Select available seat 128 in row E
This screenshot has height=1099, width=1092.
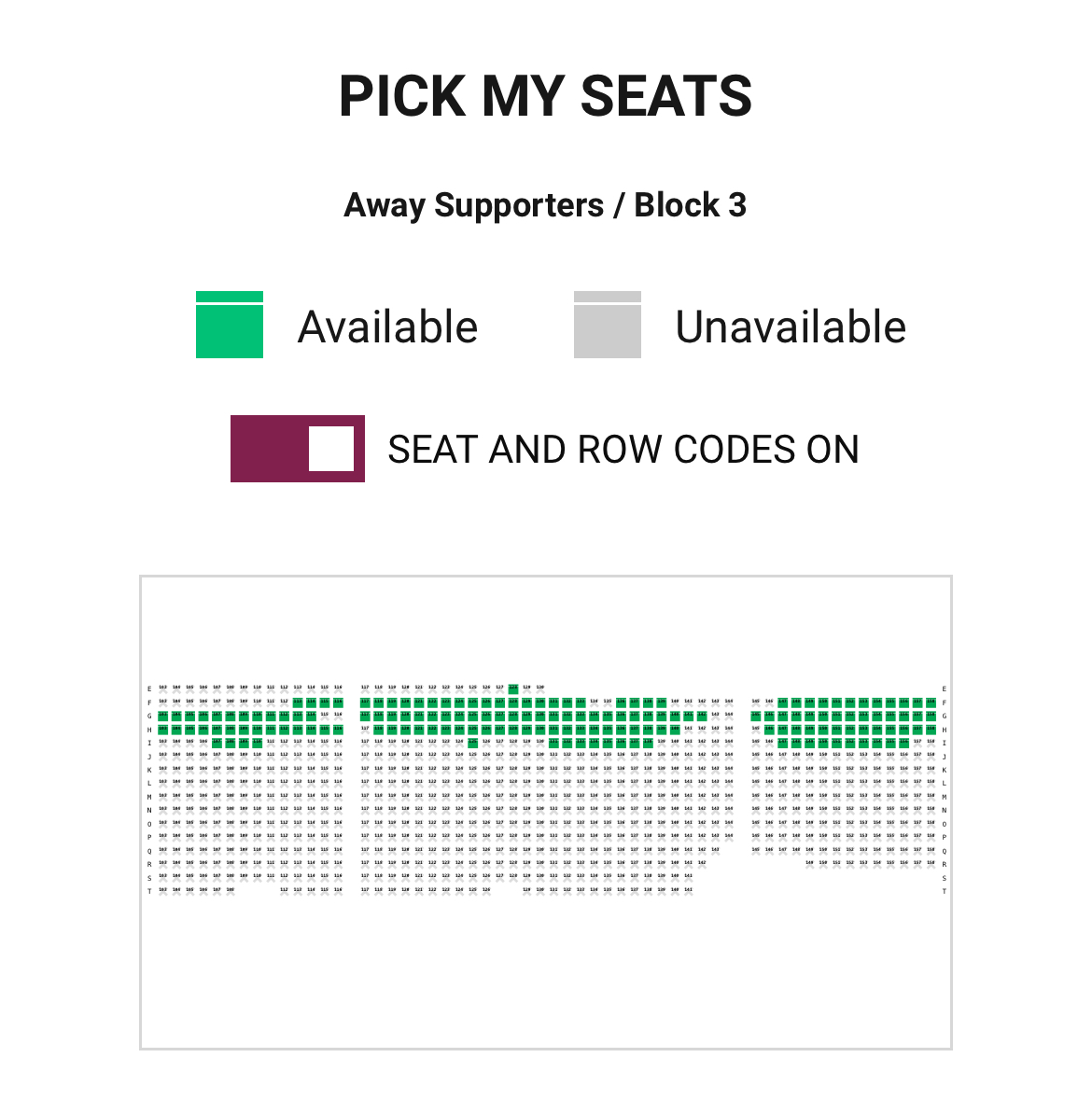[512, 689]
